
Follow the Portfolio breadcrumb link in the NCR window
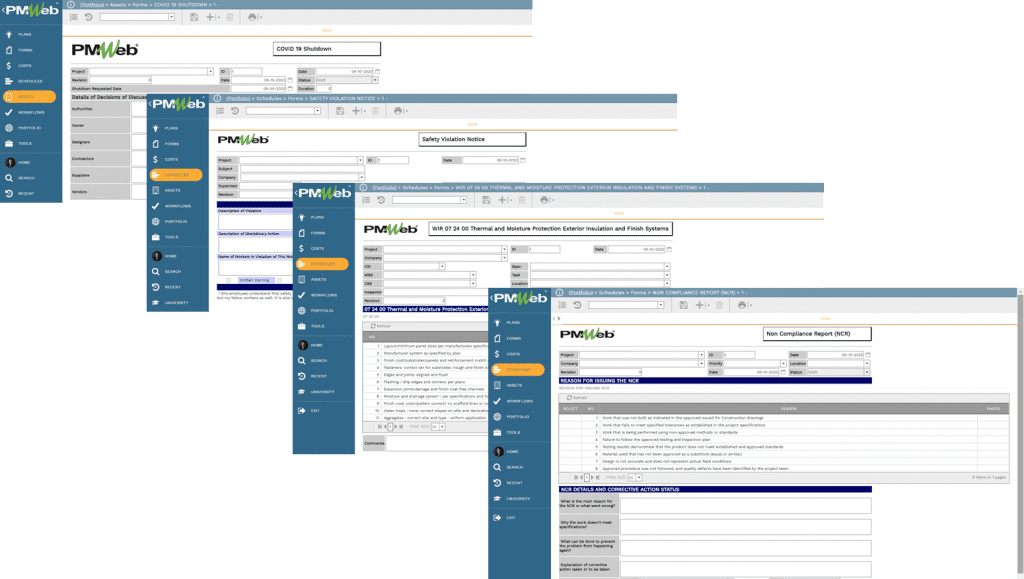tap(581, 292)
